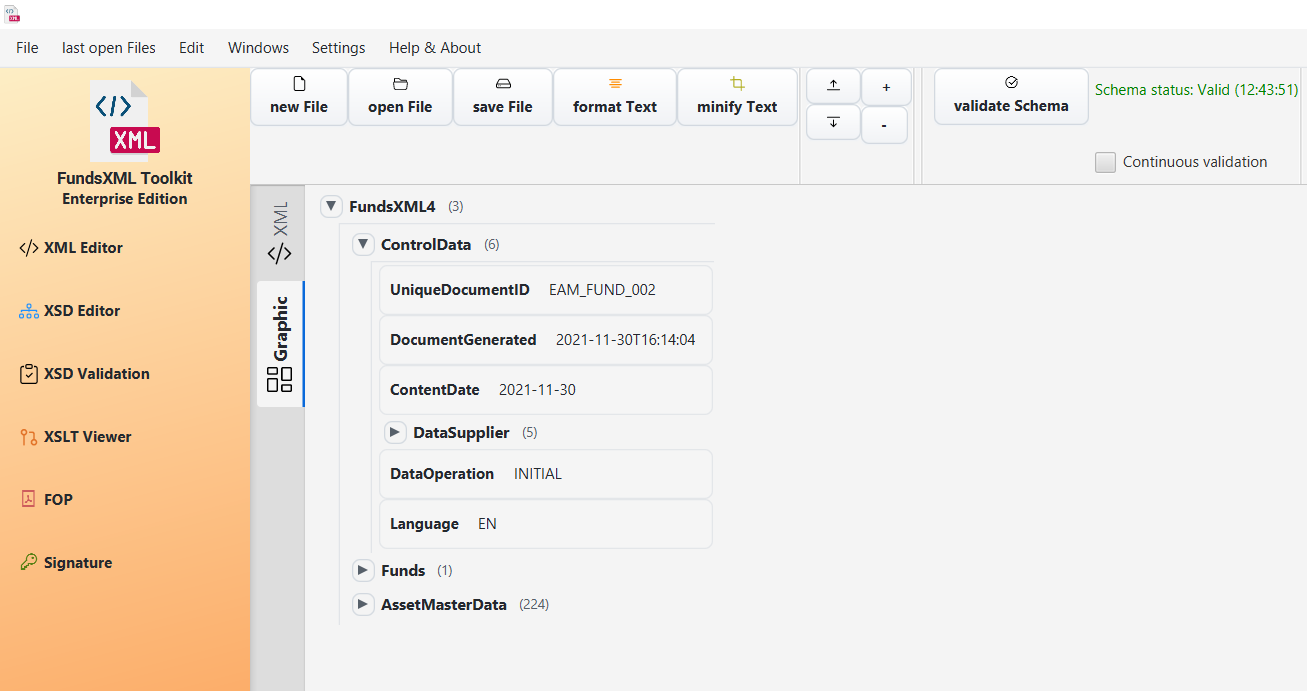Click the AssetMasterData child count (224)
Image resolution: width=1307 pixels, height=691 pixels.
pyautogui.click(x=534, y=604)
